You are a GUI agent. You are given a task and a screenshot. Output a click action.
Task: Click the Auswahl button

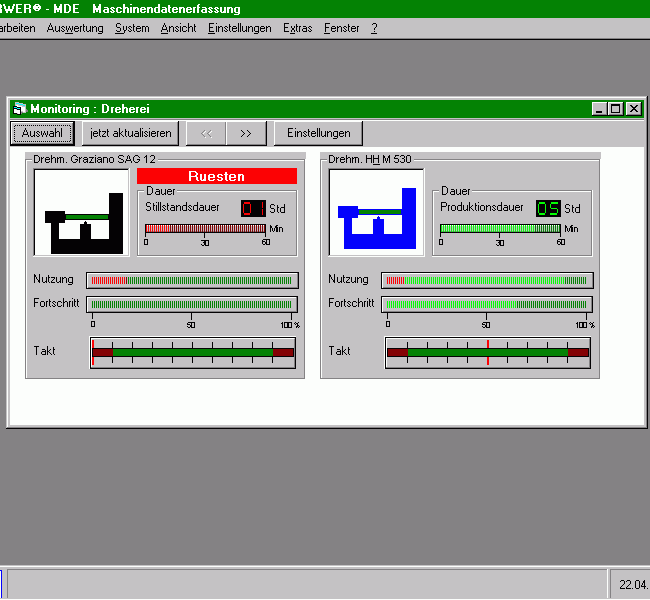point(42,133)
